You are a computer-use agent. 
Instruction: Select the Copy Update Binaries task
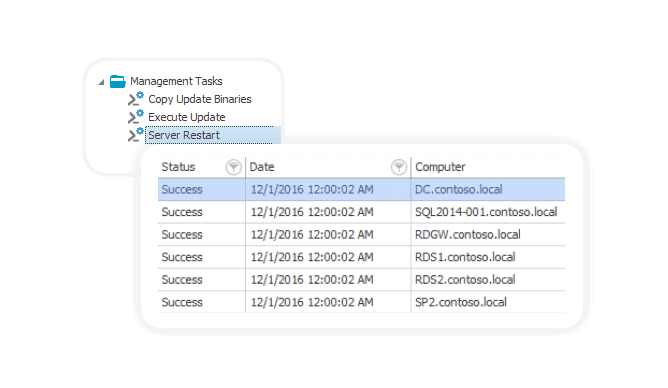(200, 99)
